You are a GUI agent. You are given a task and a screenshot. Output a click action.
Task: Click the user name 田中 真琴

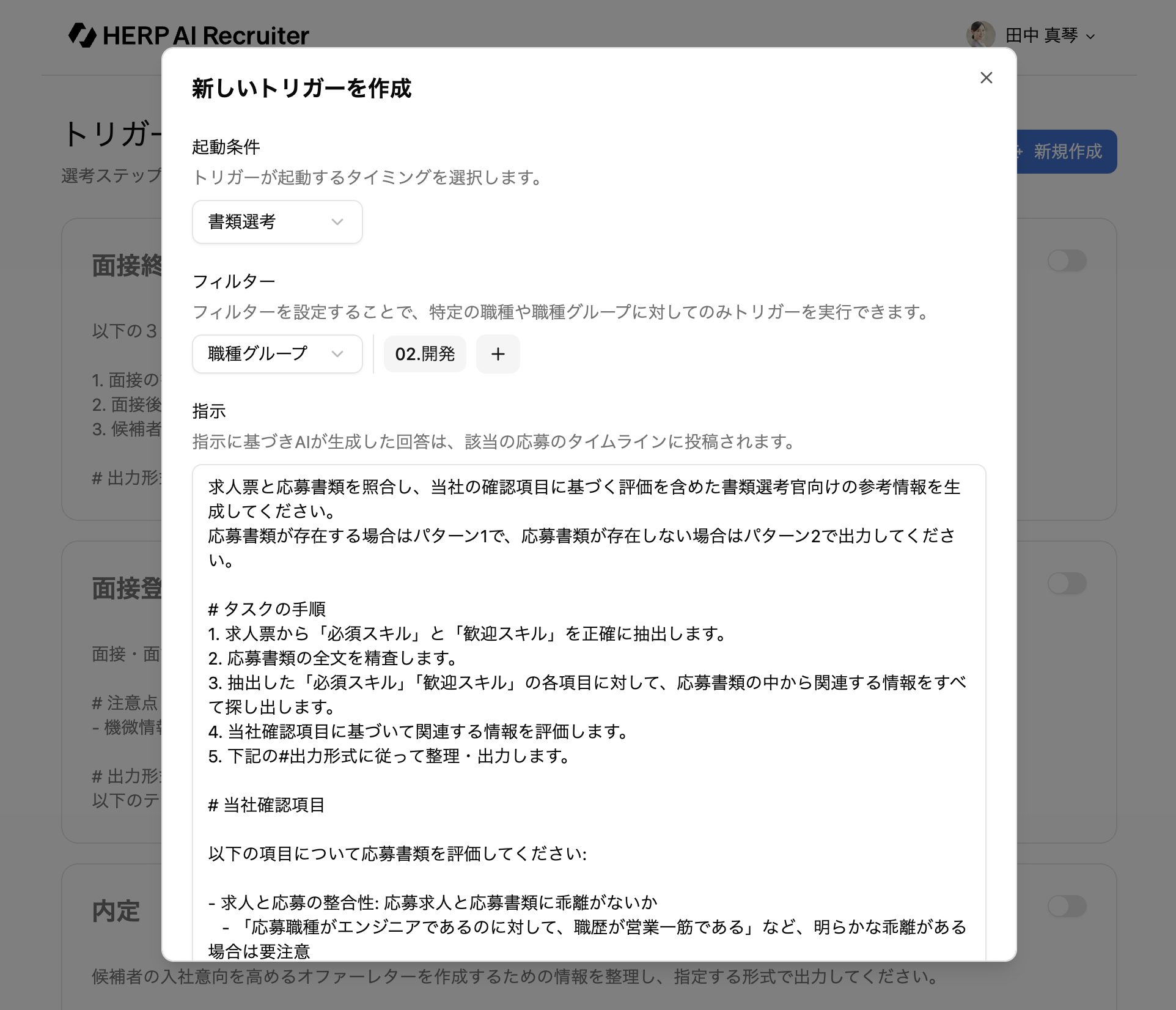[x=1041, y=35]
